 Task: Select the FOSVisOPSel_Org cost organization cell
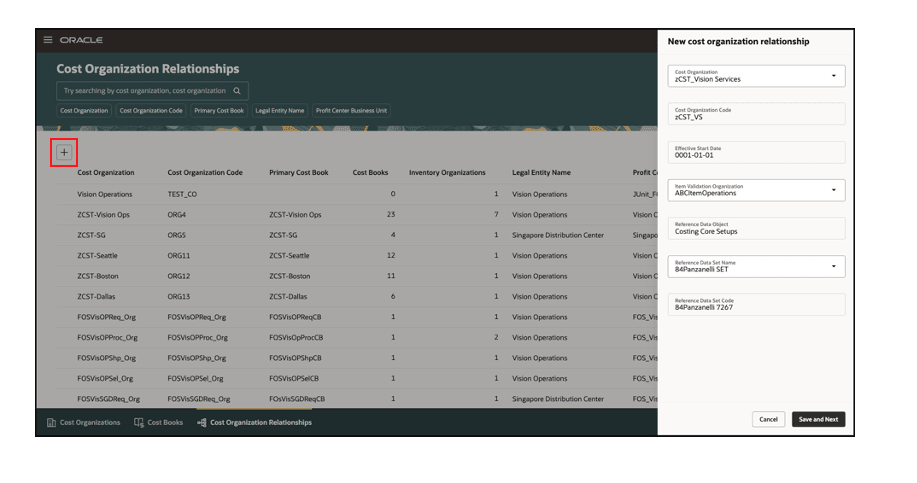[105, 378]
